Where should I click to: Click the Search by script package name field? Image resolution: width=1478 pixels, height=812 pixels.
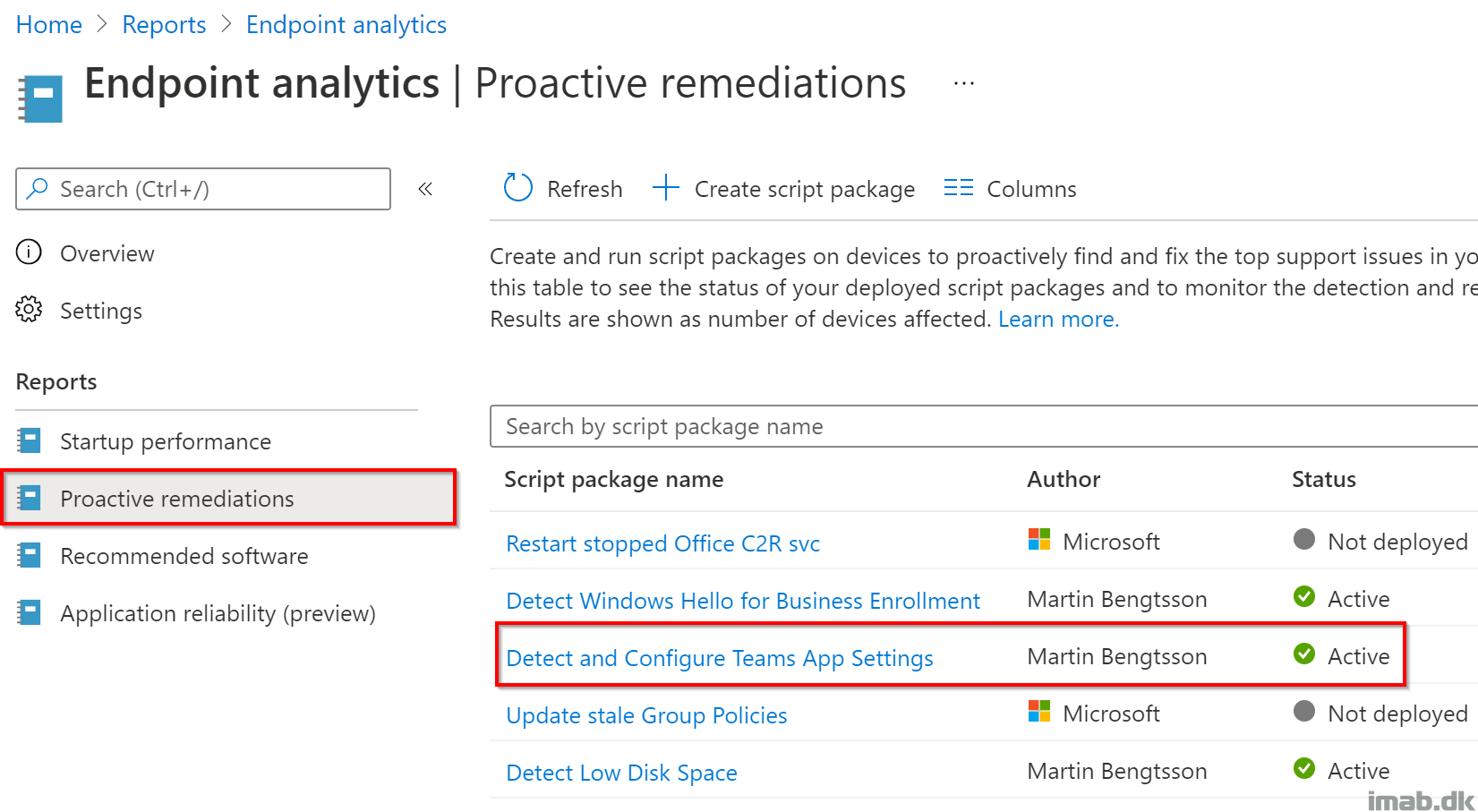pyautogui.click(x=983, y=426)
